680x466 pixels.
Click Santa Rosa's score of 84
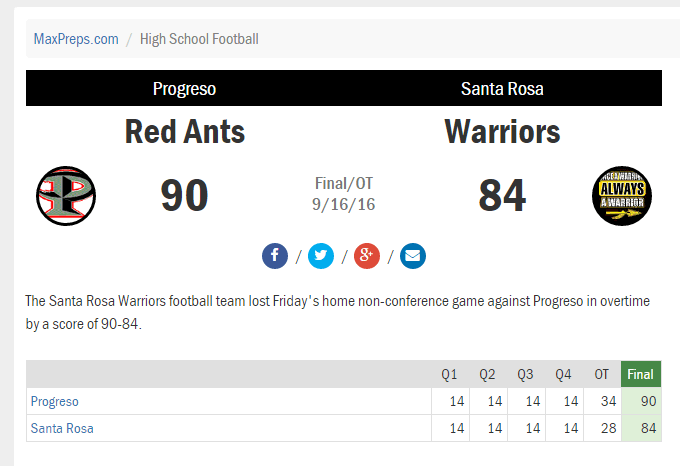click(502, 196)
